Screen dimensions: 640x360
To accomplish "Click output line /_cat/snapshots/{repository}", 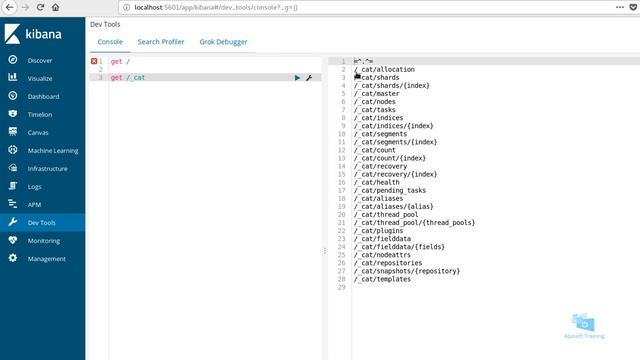I will pyautogui.click(x=407, y=271).
